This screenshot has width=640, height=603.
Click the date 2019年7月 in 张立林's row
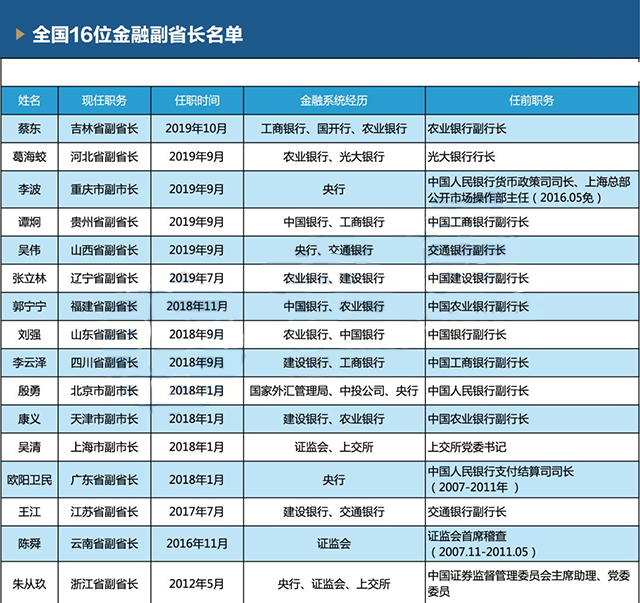pos(196,278)
